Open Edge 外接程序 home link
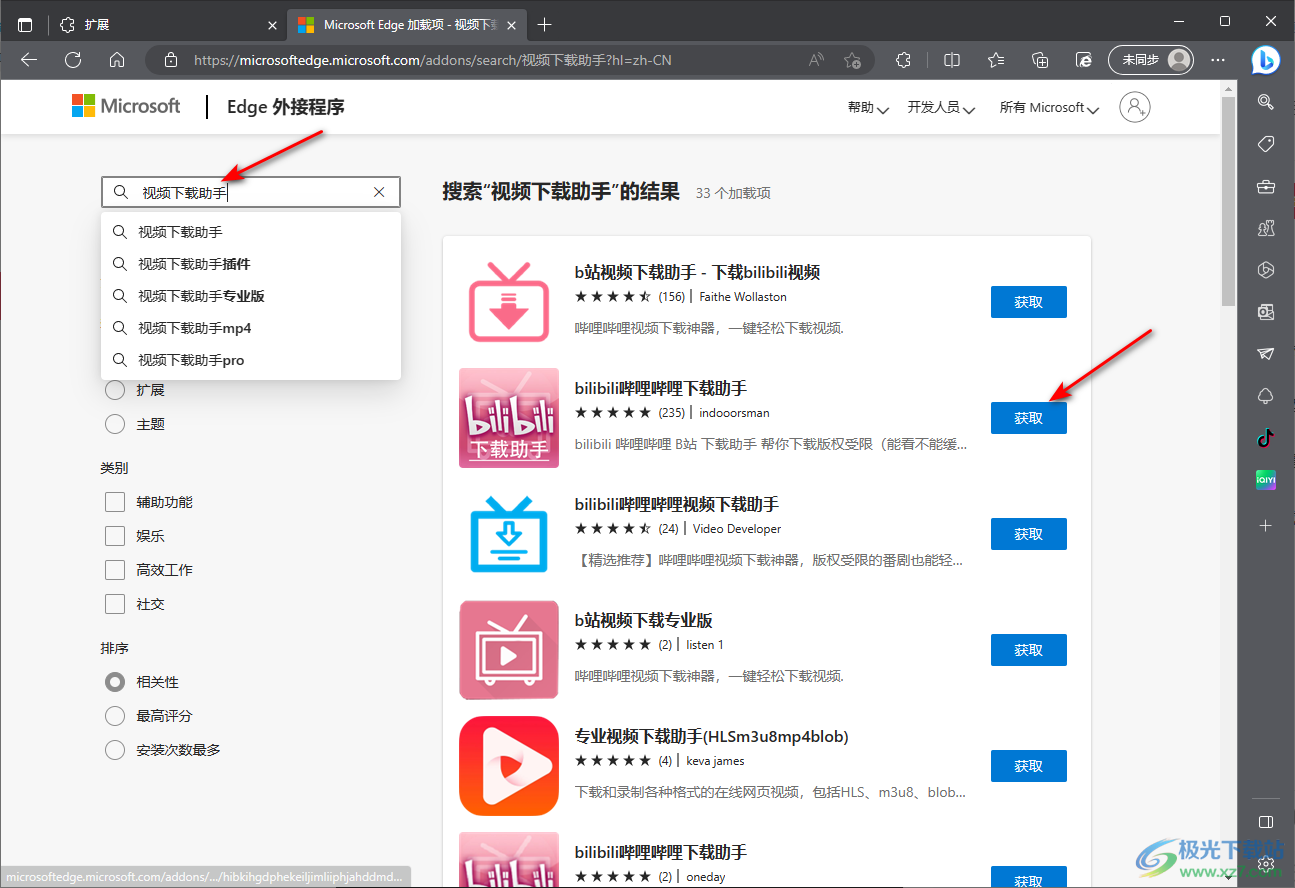 click(x=285, y=107)
